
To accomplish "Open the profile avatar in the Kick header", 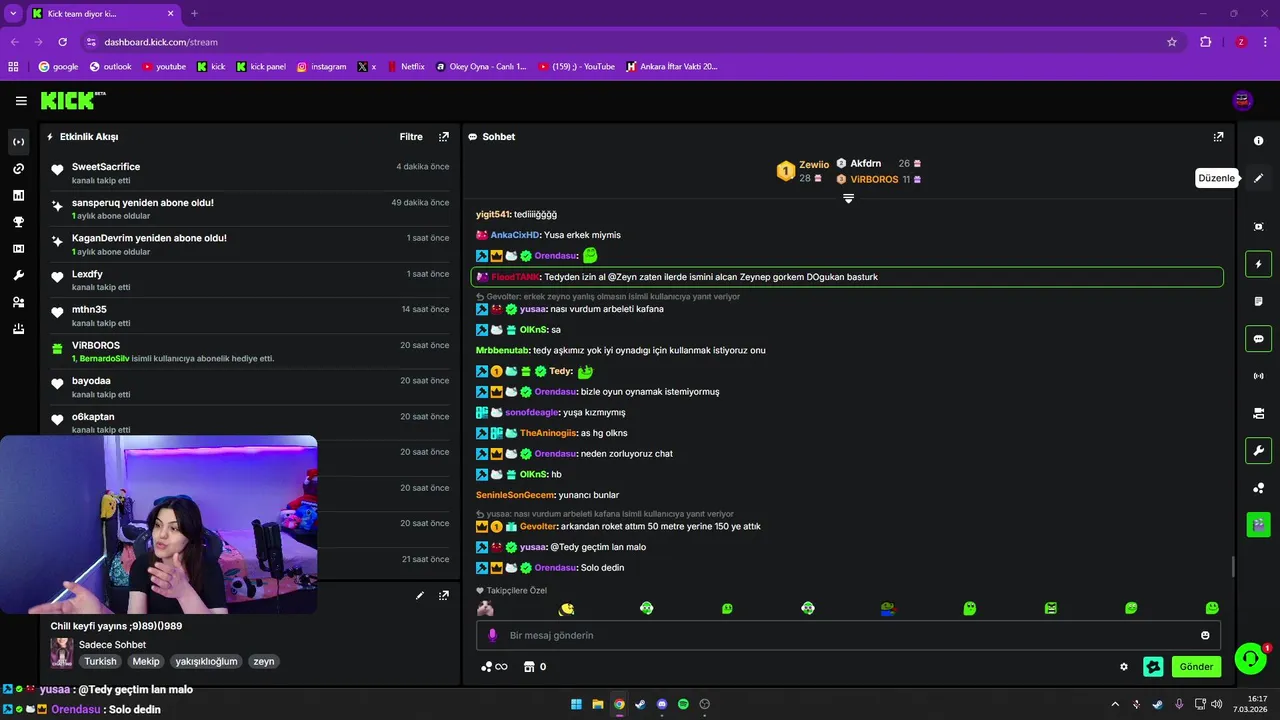I will pyautogui.click(x=1243, y=100).
